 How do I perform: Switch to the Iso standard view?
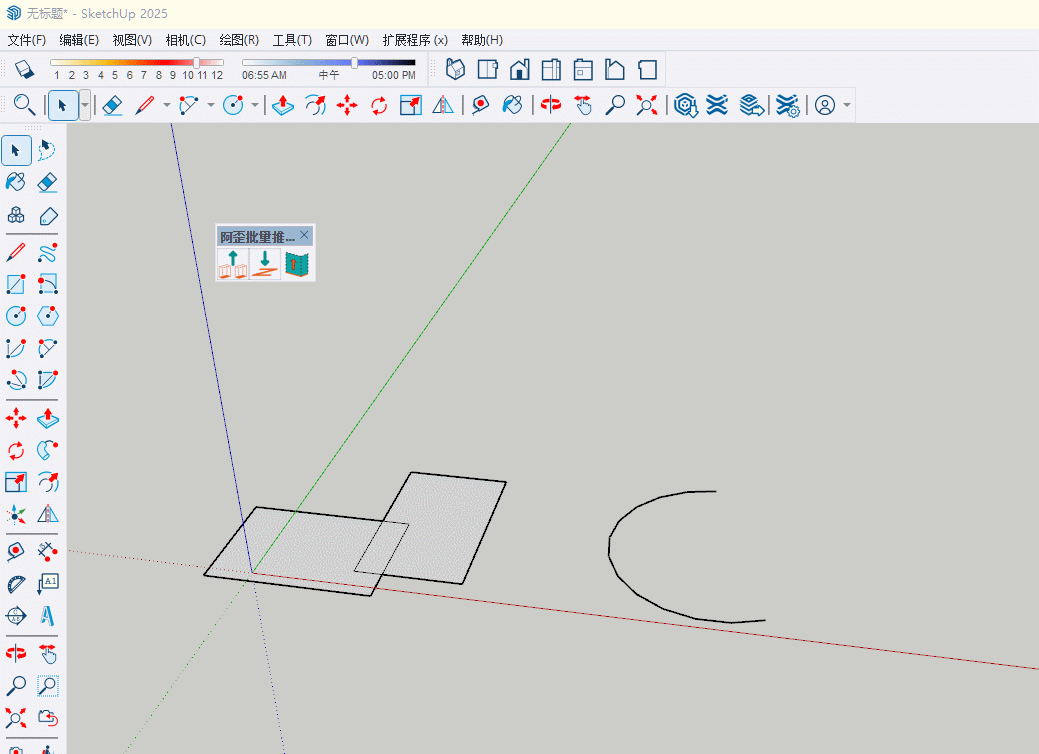pos(455,69)
